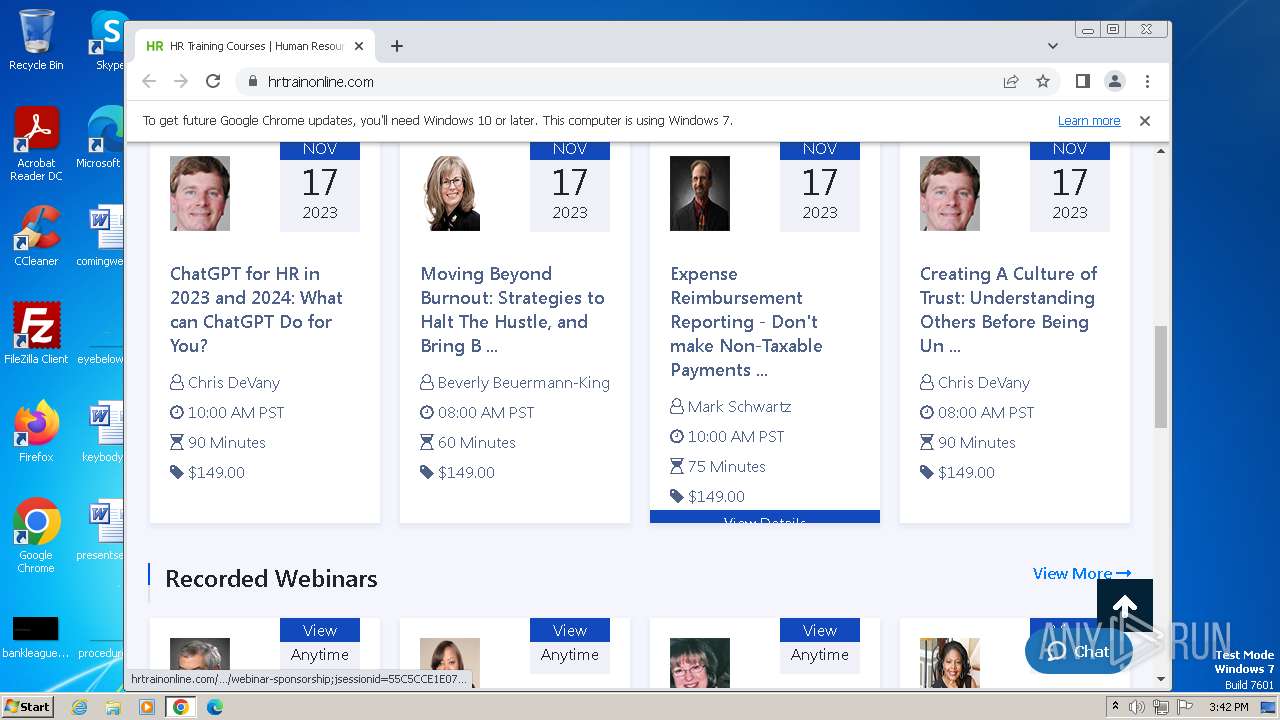Image resolution: width=1280 pixels, height=720 pixels.
Task: Open the Chat widget
Action: (1078, 652)
